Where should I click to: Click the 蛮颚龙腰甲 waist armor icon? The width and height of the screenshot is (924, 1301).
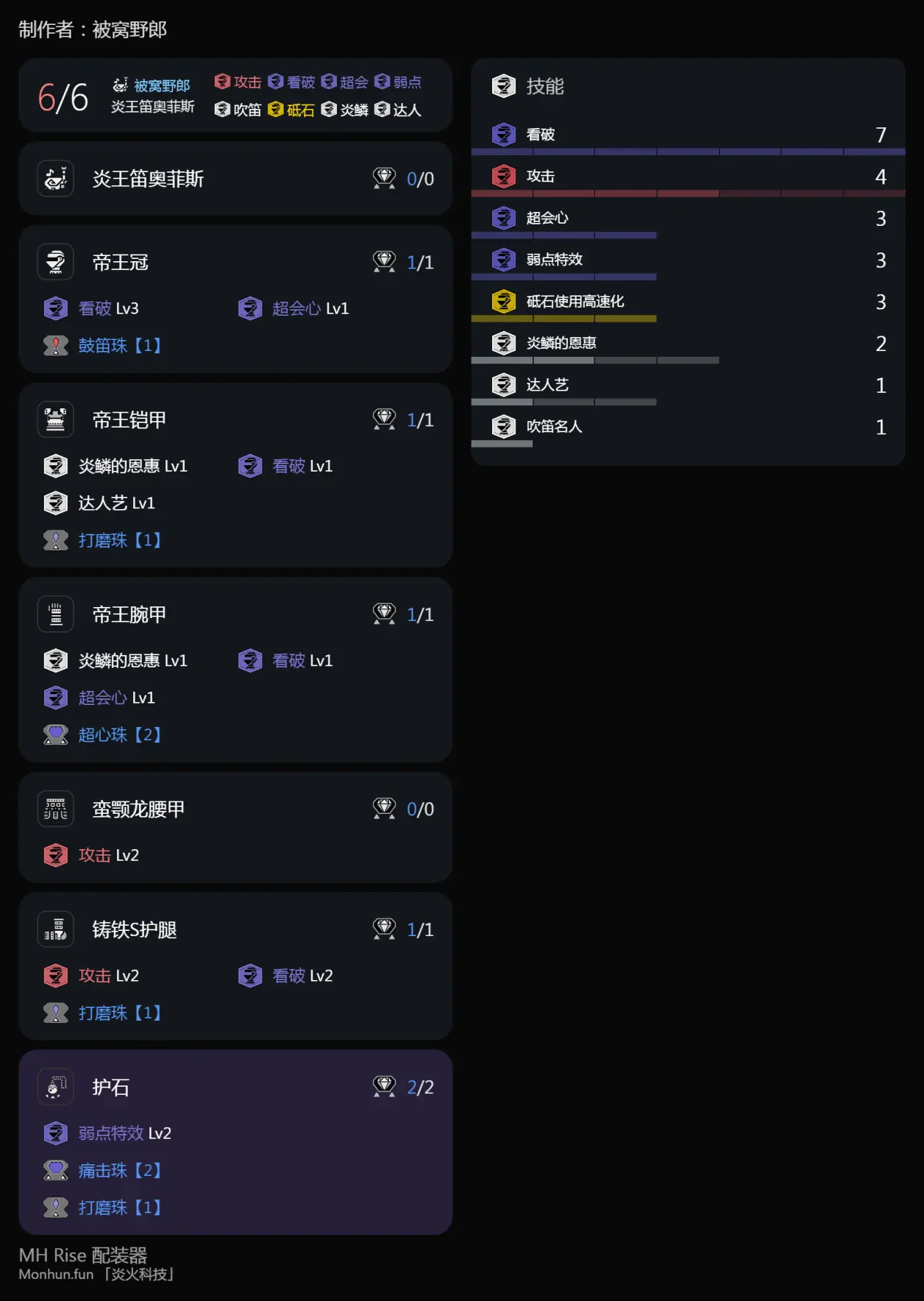coord(56,809)
